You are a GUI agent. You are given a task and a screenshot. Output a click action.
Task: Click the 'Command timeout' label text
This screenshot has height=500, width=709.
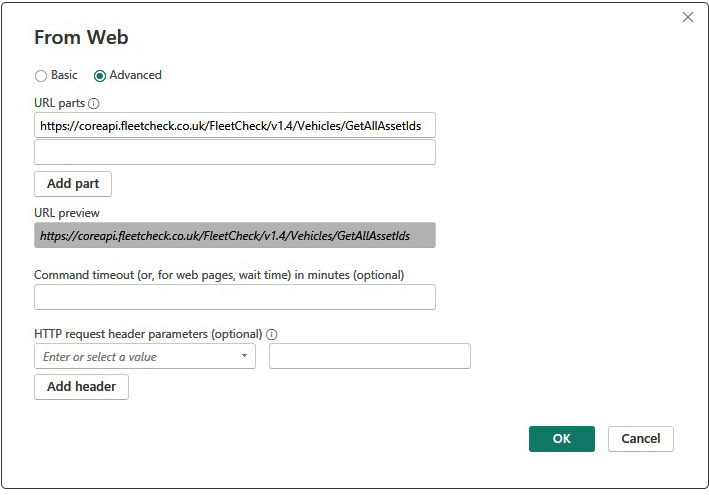[x=218, y=274]
